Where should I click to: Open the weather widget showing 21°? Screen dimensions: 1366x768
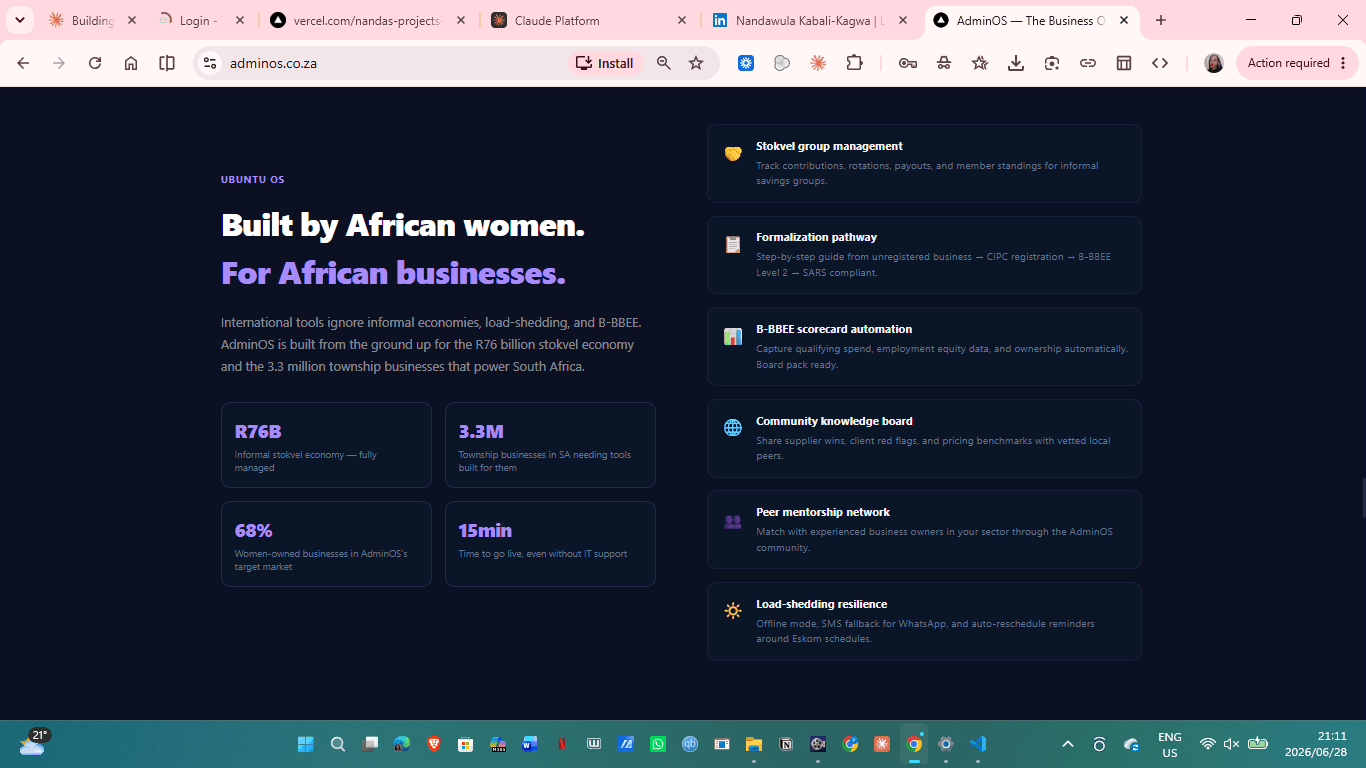click(33, 742)
